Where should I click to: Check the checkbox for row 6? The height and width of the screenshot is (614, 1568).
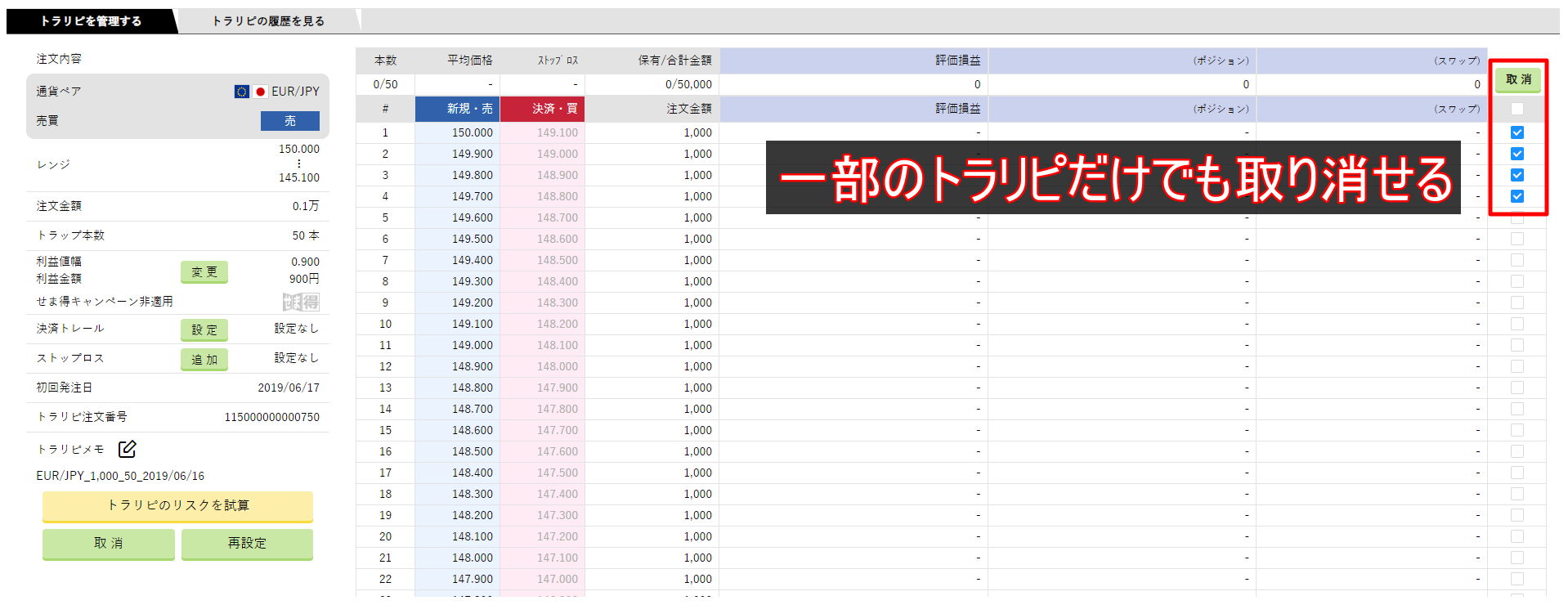point(1517,239)
